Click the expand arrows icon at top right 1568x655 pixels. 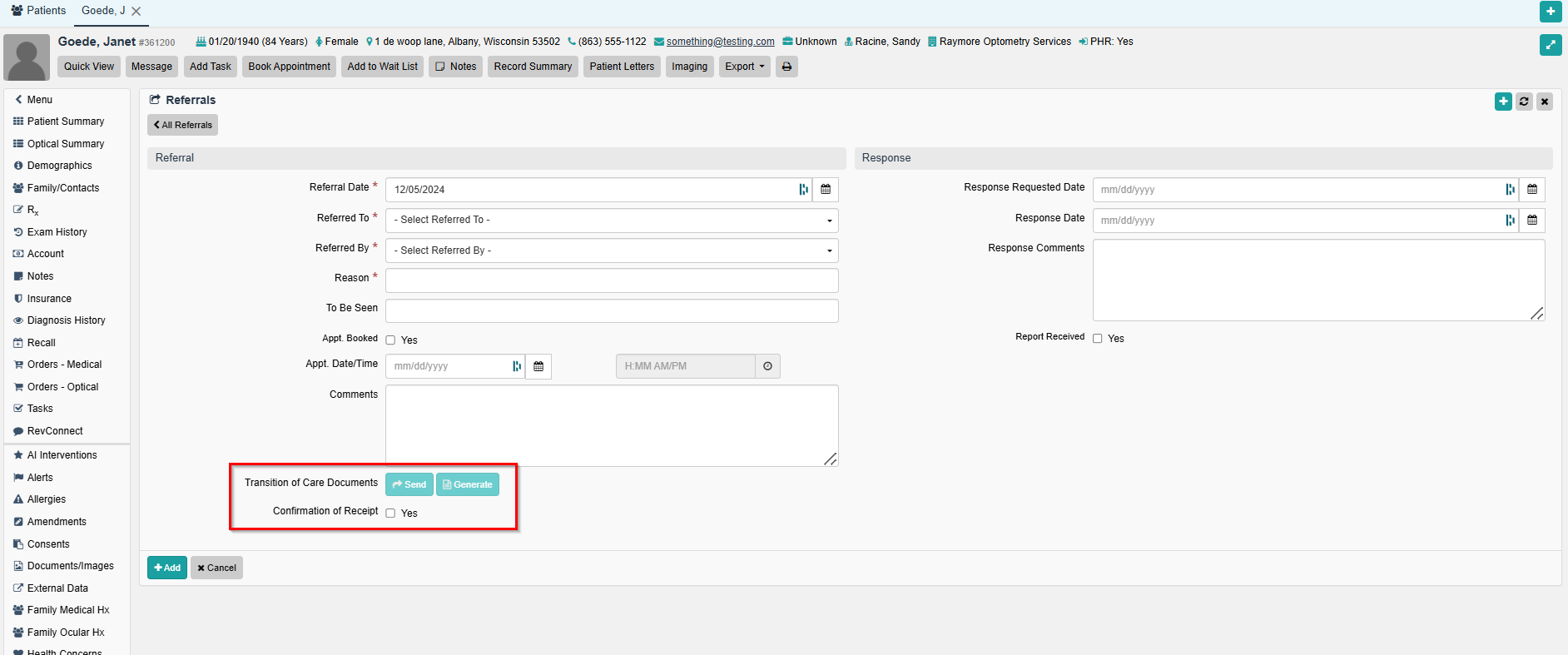point(1550,45)
